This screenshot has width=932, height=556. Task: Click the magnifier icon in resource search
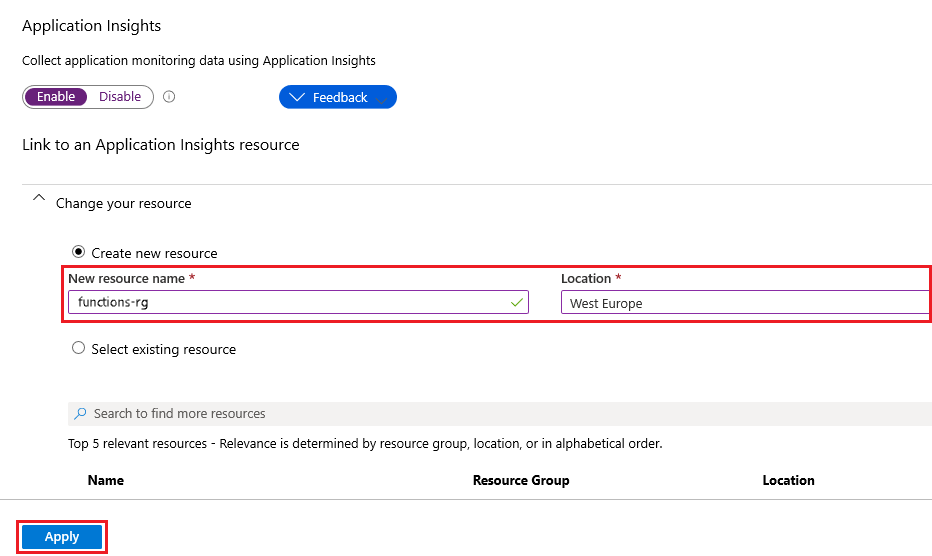coord(80,413)
